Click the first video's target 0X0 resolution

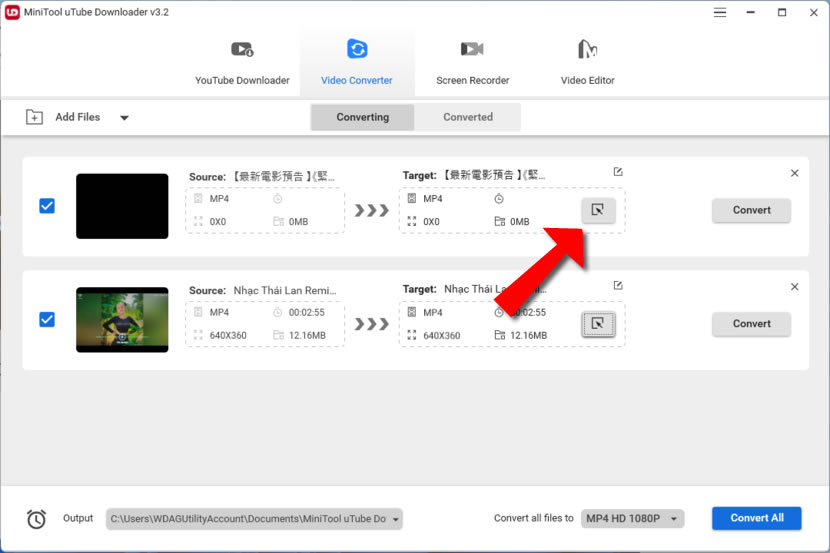[431, 221]
